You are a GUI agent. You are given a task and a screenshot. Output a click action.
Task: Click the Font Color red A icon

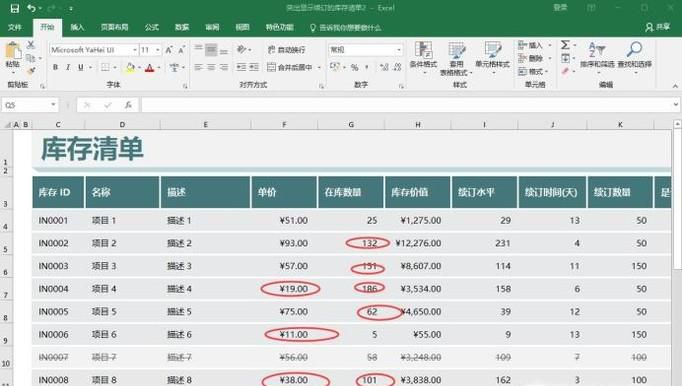click(x=150, y=67)
